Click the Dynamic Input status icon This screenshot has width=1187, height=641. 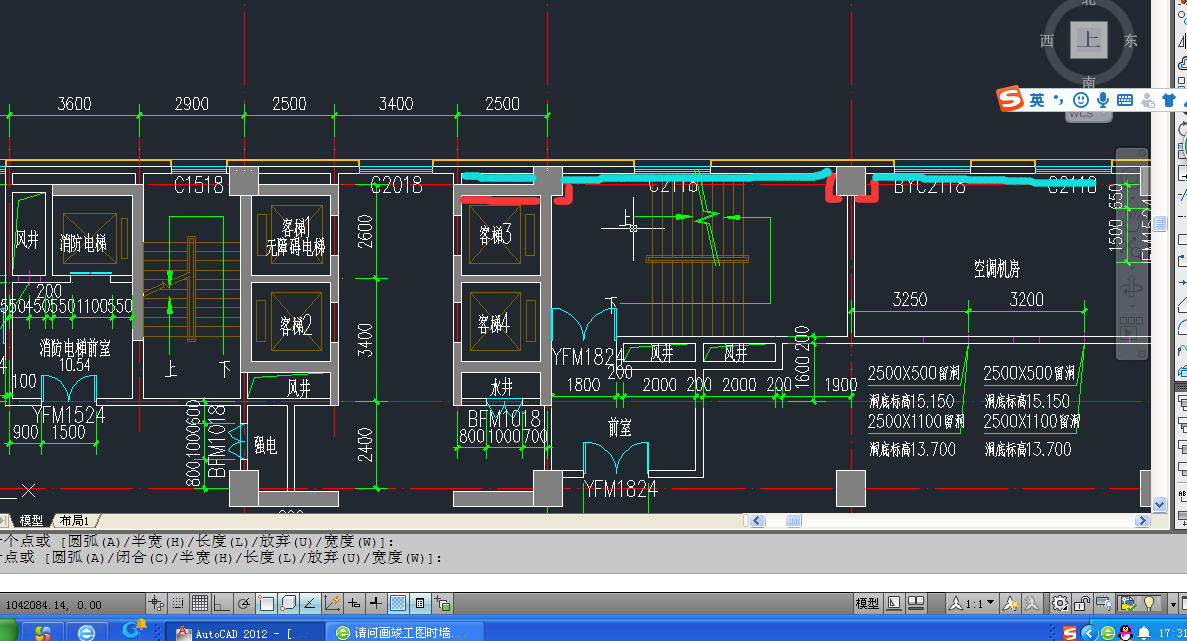click(x=354, y=603)
